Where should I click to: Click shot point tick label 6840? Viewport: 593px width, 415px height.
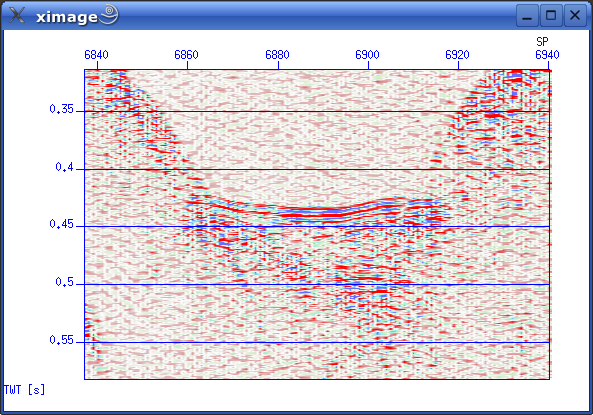click(x=96, y=55)
